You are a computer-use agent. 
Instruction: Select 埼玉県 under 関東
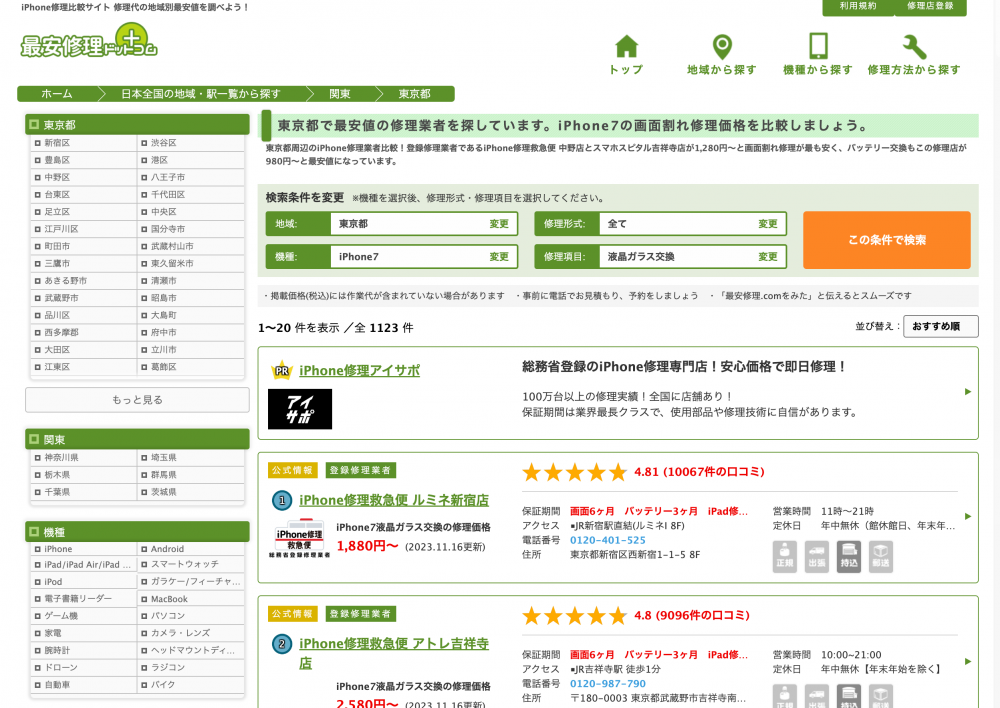click(164, 457)
